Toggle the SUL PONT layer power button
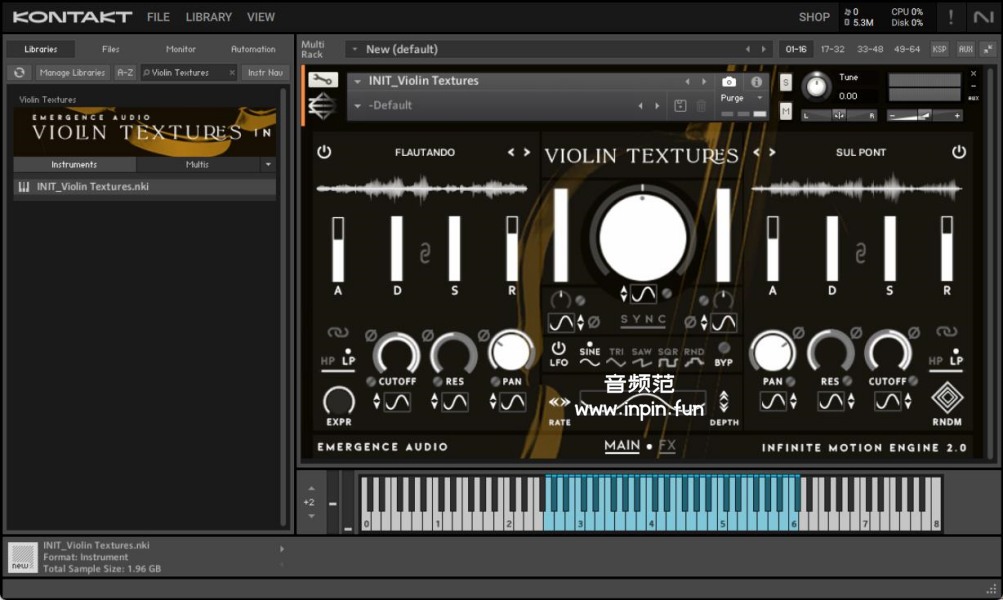 958,152
